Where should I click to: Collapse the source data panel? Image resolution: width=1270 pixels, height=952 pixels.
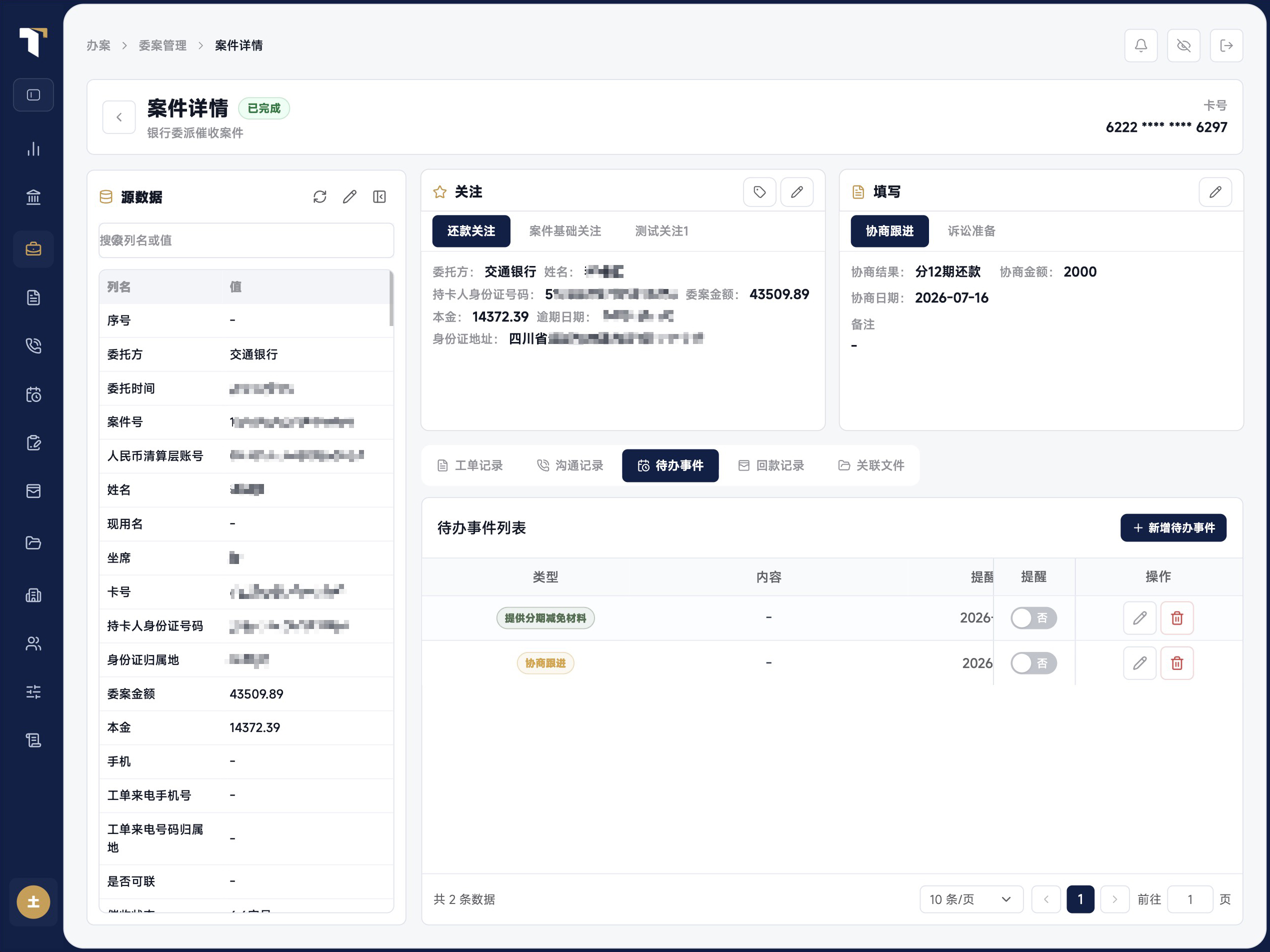tap(379, 197)
